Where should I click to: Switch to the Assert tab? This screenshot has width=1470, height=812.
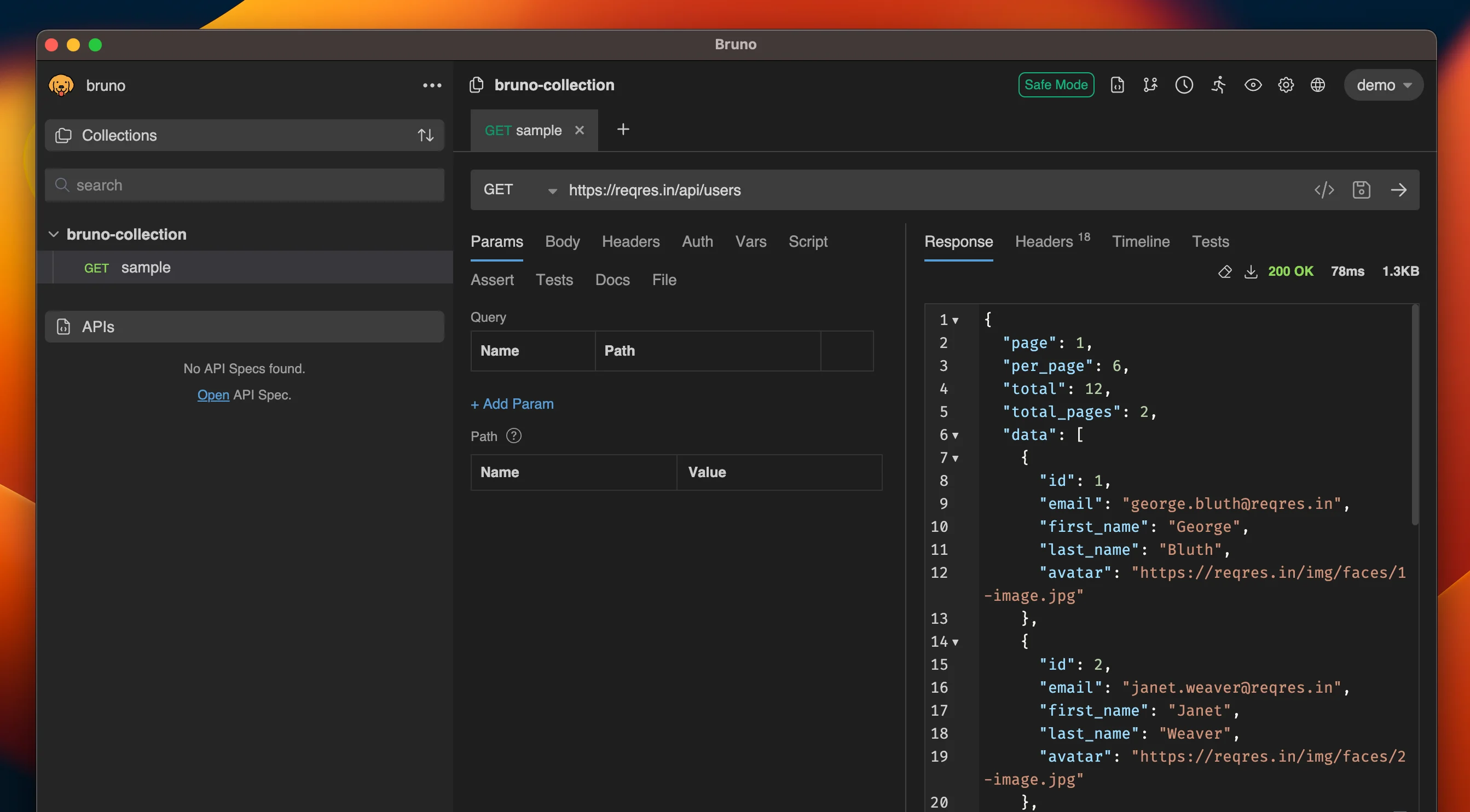tap(492, 280)
